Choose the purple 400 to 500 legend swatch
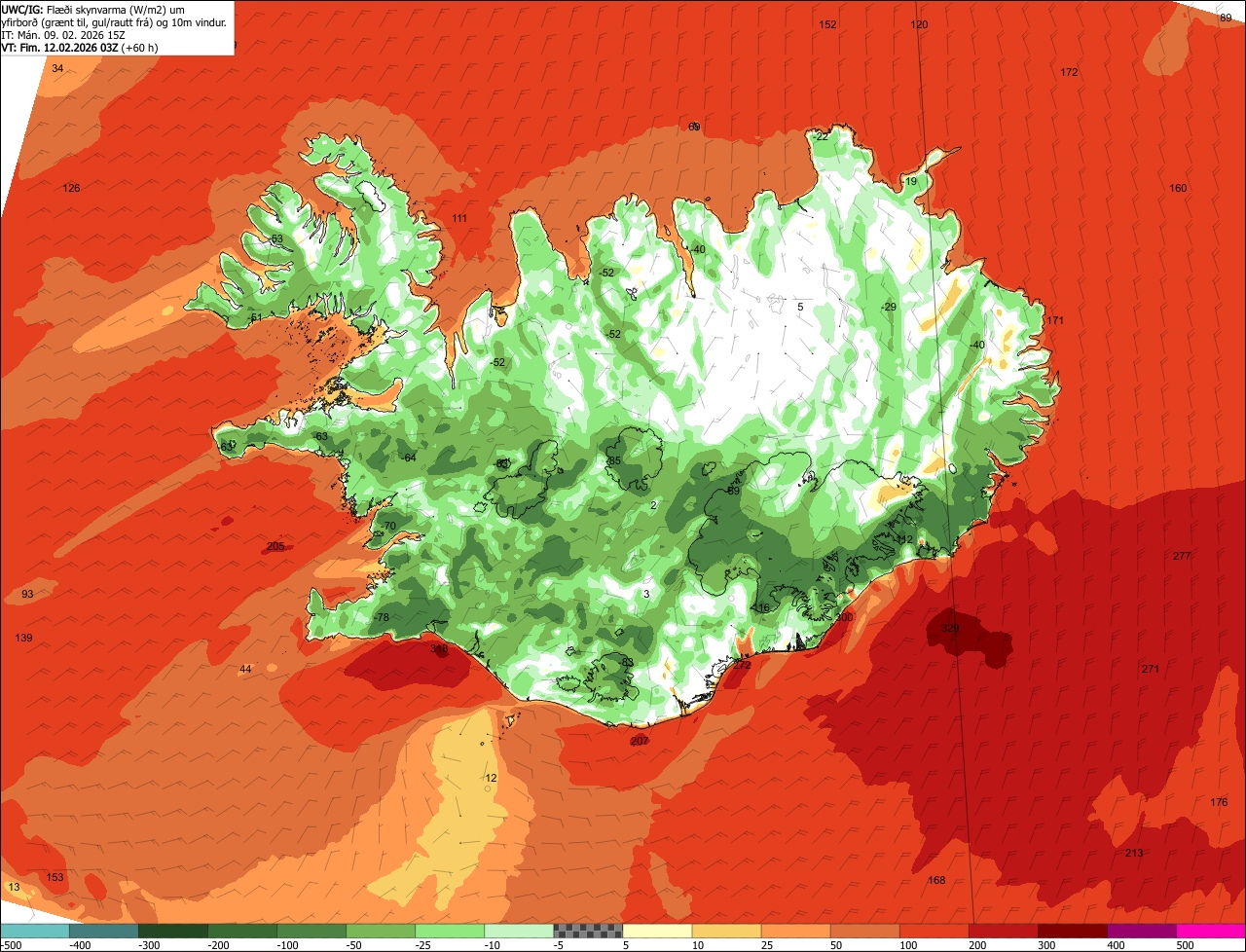 (1141, 930)
